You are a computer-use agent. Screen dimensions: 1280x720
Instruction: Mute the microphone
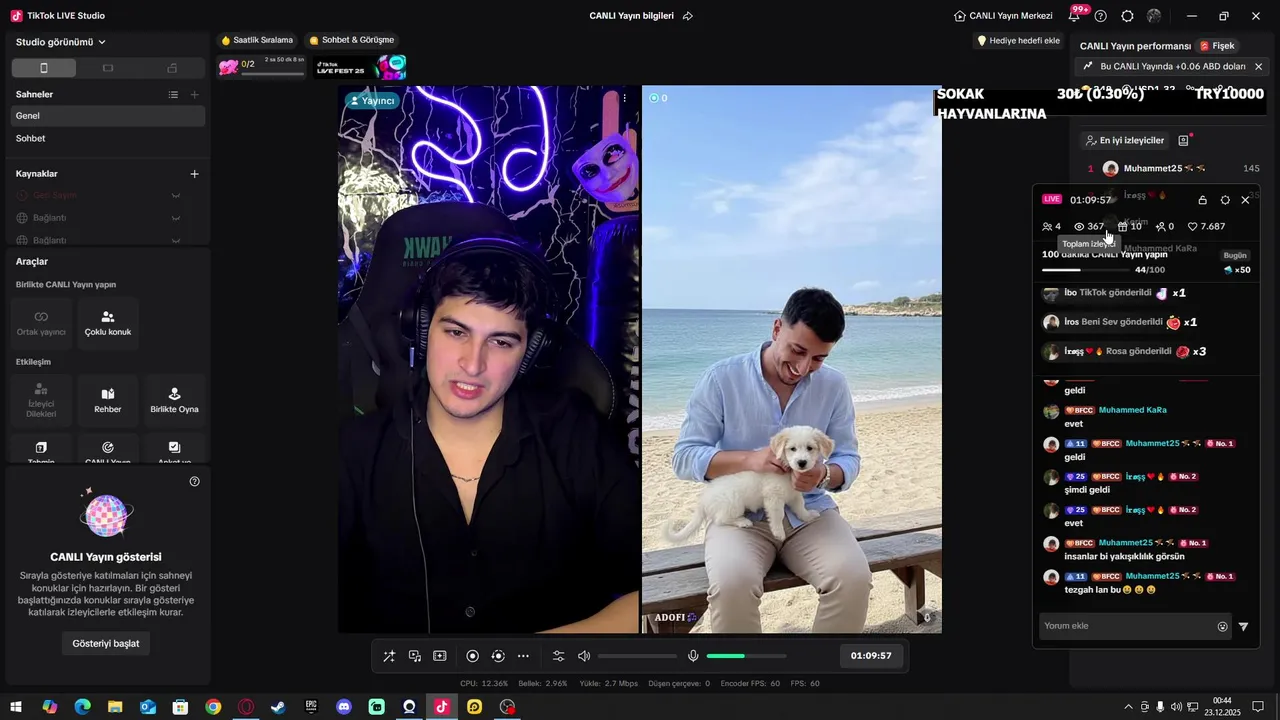click(x=693, y=656)
